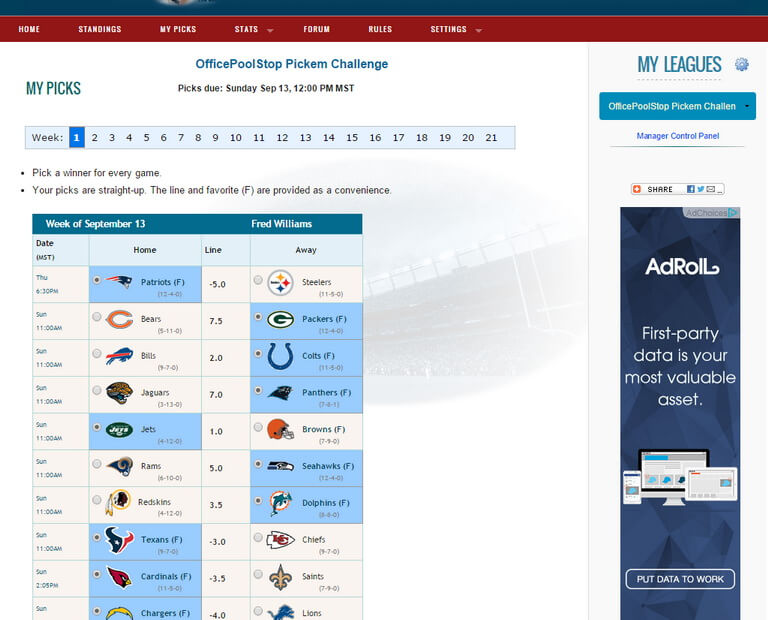This screenshot has height=620, width=768.
Task: Click the Cardinals team logo
Action: [x=120, y=577]
